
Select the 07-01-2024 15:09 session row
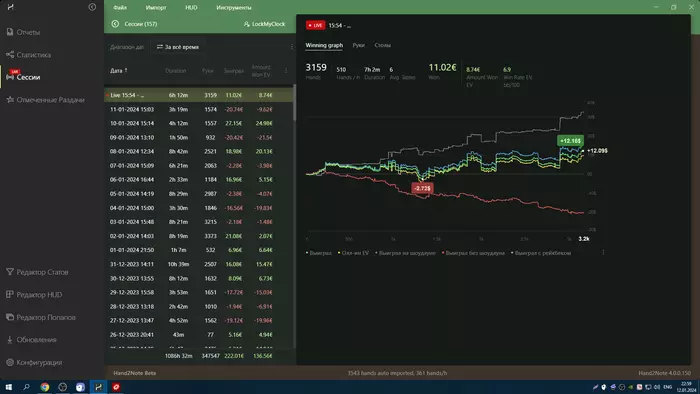[x=199, y=166]
